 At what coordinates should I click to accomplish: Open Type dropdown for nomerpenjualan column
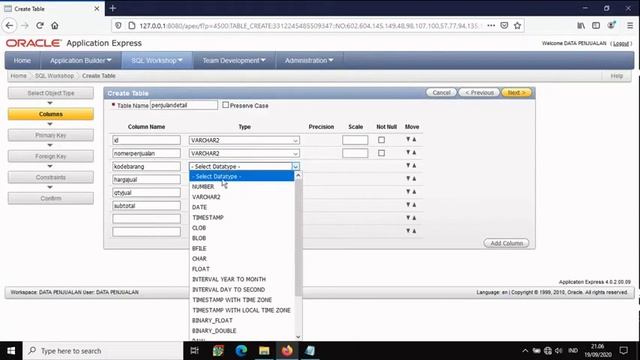[244, 153]
